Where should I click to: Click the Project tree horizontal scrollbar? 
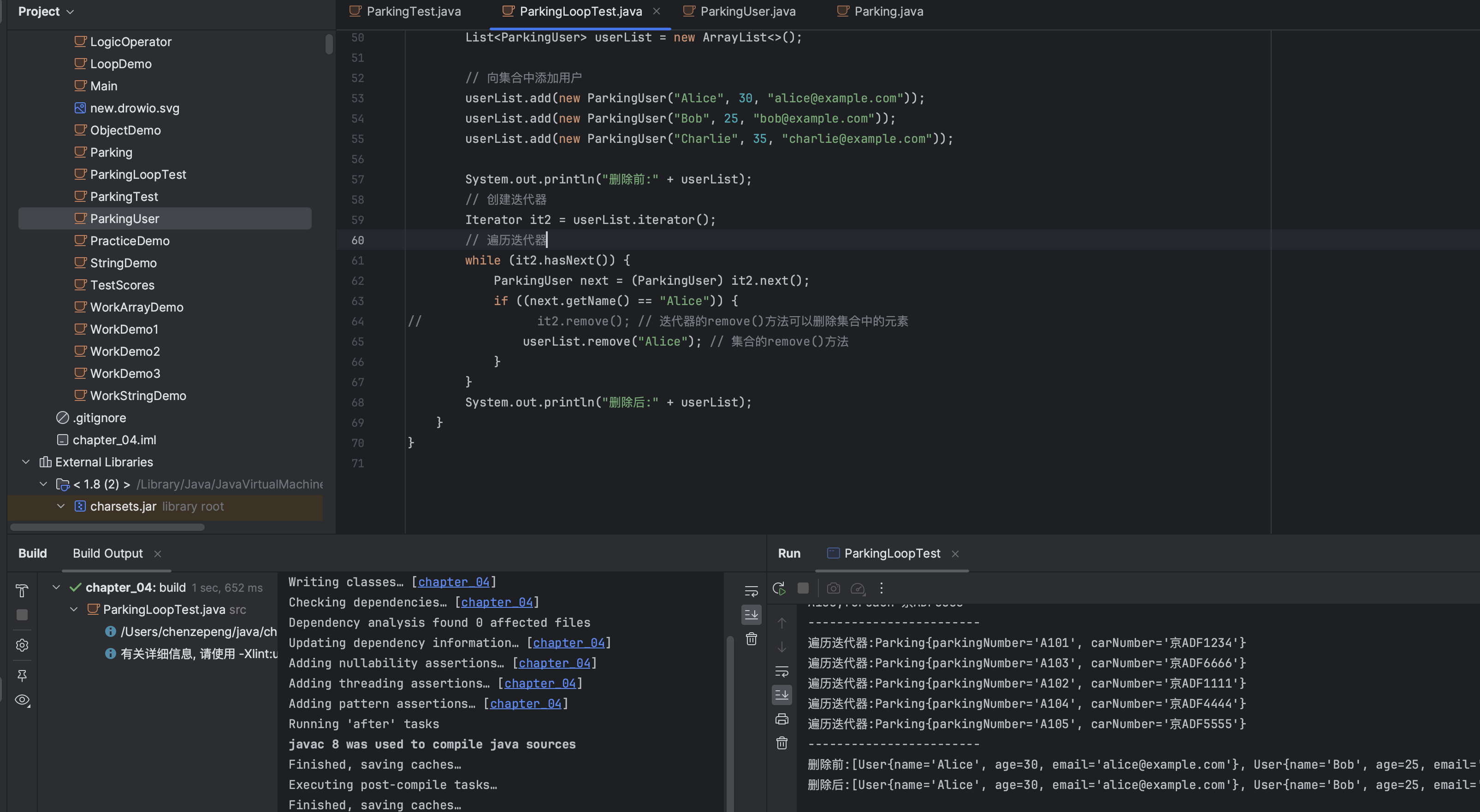[107, 527]
